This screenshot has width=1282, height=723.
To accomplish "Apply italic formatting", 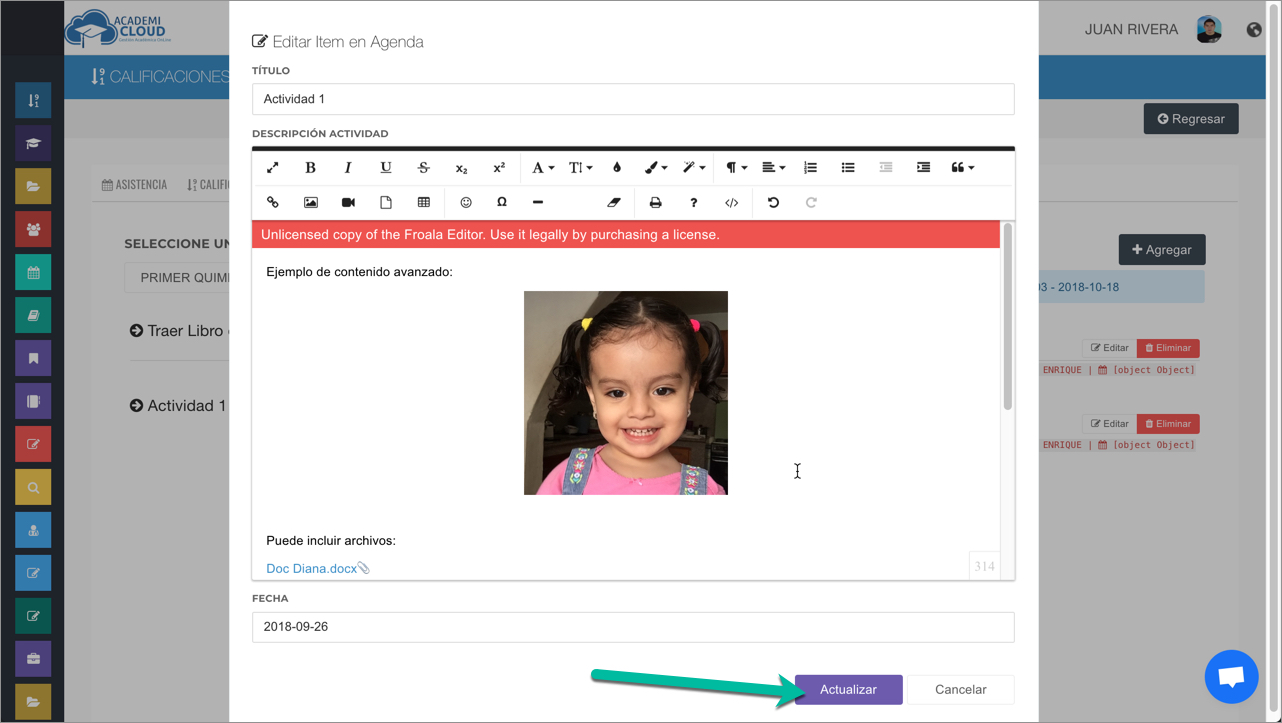I will pos(348,168).
